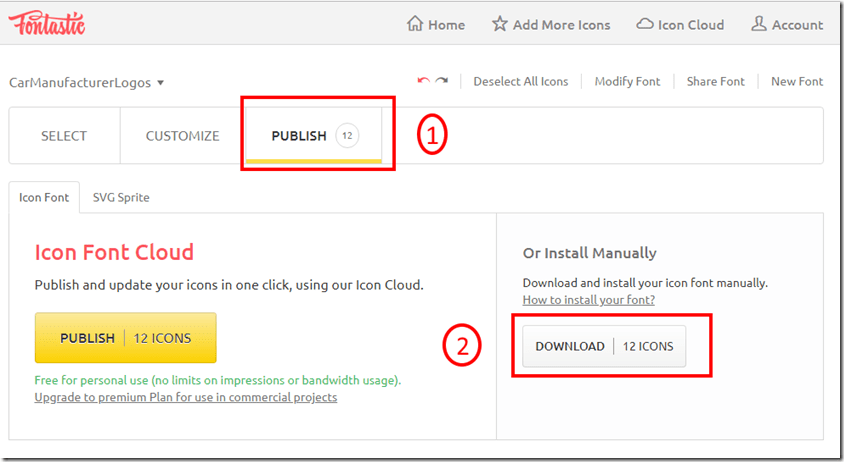Switch to the CUSTOMIZE tab
844x462 pixels.
pyautogui.click(x=182, y=136)
